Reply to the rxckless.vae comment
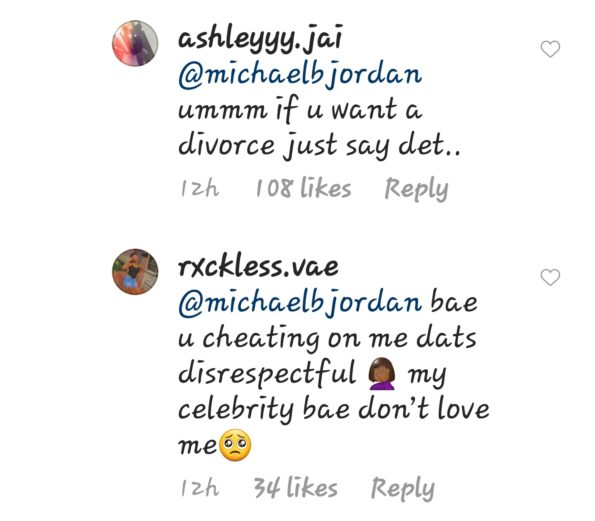This screenshot has height=521, width=595. point(403,489)
